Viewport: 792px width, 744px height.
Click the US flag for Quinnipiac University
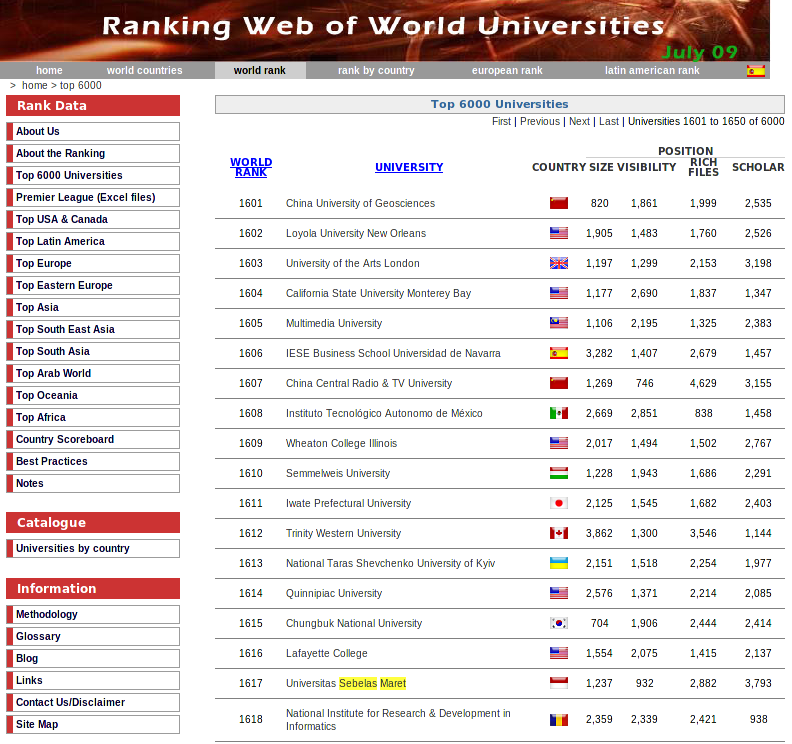click(559, 593)
